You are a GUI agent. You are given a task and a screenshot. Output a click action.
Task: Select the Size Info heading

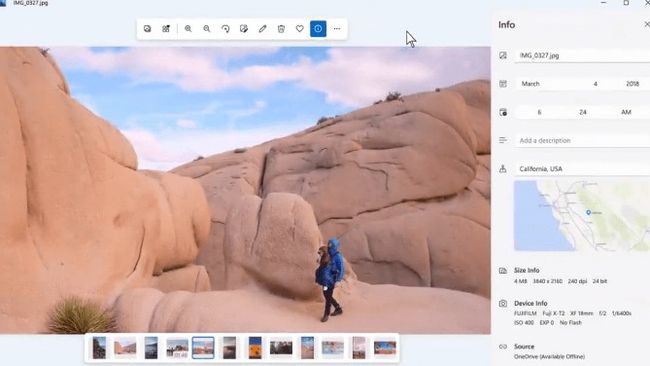click(527, 270)
